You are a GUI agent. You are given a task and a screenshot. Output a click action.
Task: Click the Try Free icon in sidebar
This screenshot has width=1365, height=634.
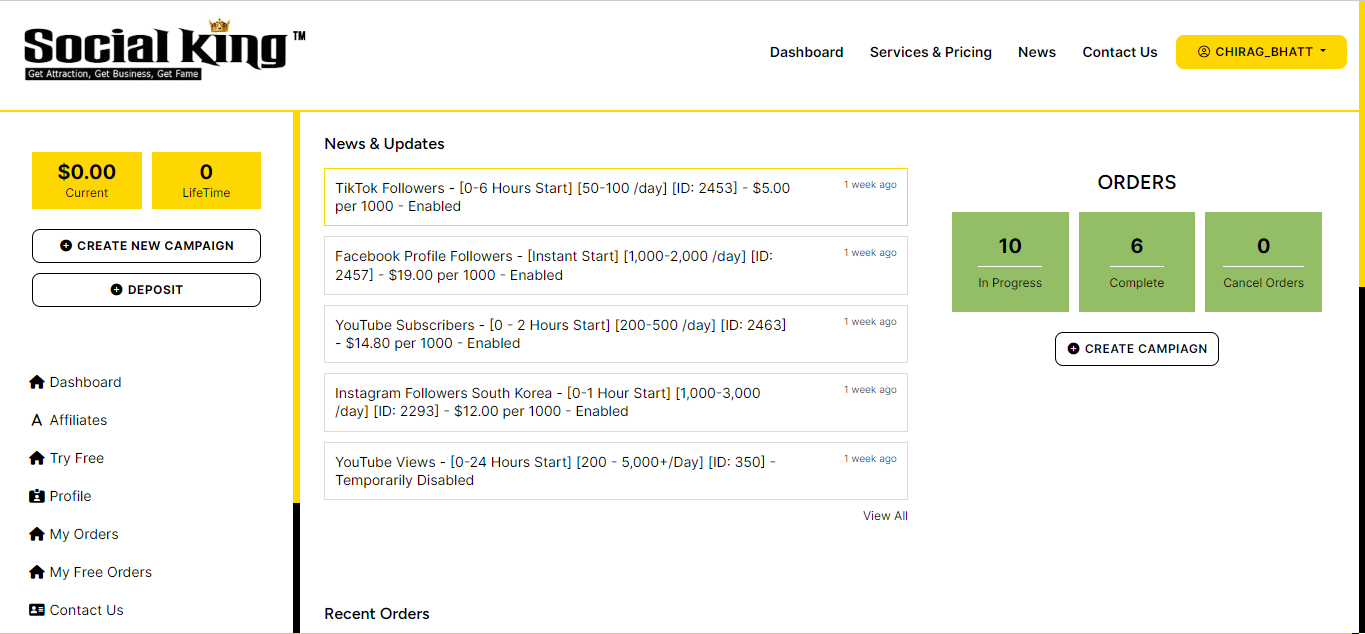[37, 458]
